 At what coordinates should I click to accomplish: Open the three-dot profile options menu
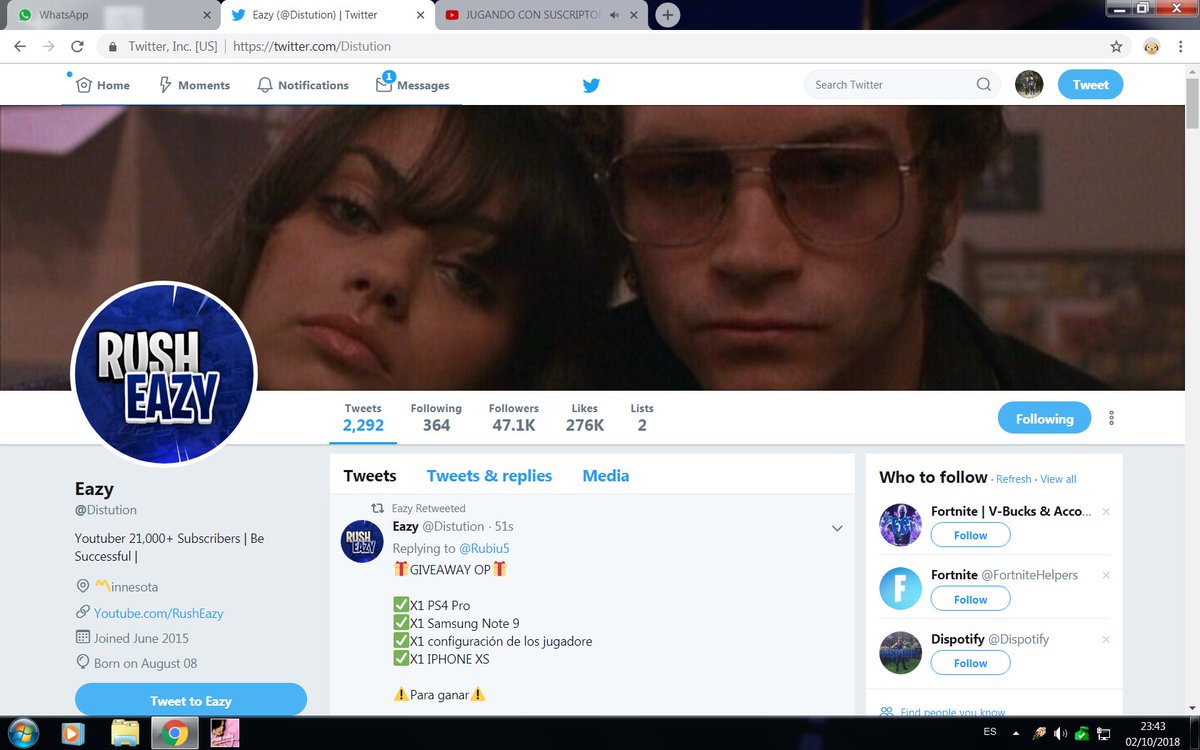click(x=1112, y=418)
